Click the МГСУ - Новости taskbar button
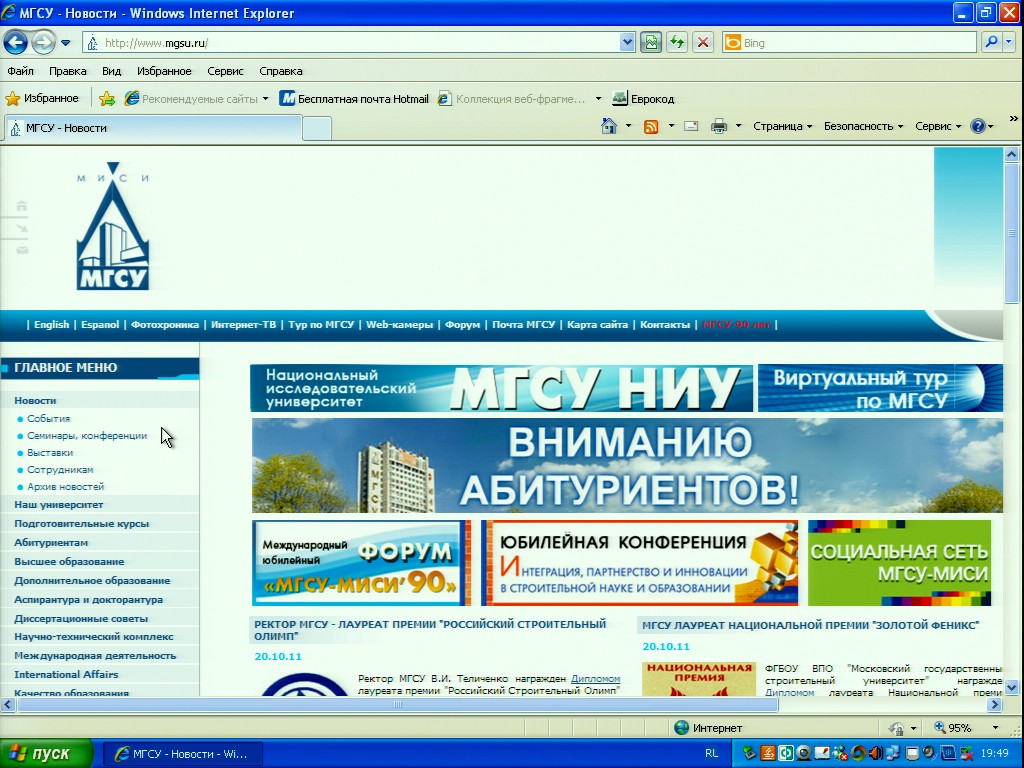Image resolution: width=1024 pixels, height=768 pixels. pyautogui.click(x=183, y=754)
